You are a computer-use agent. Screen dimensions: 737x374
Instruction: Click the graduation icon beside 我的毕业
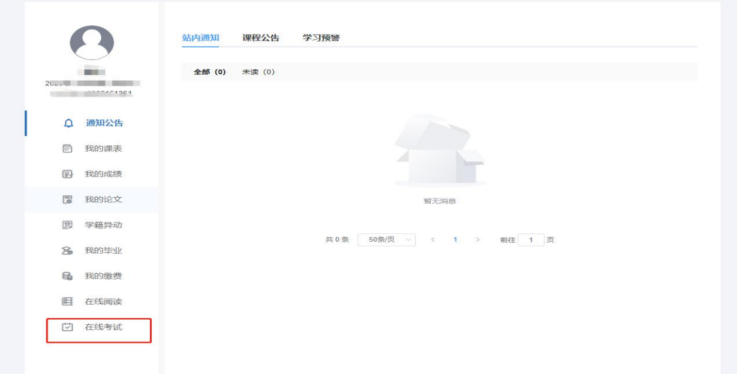pyautogui.click(x=67, y=250)
